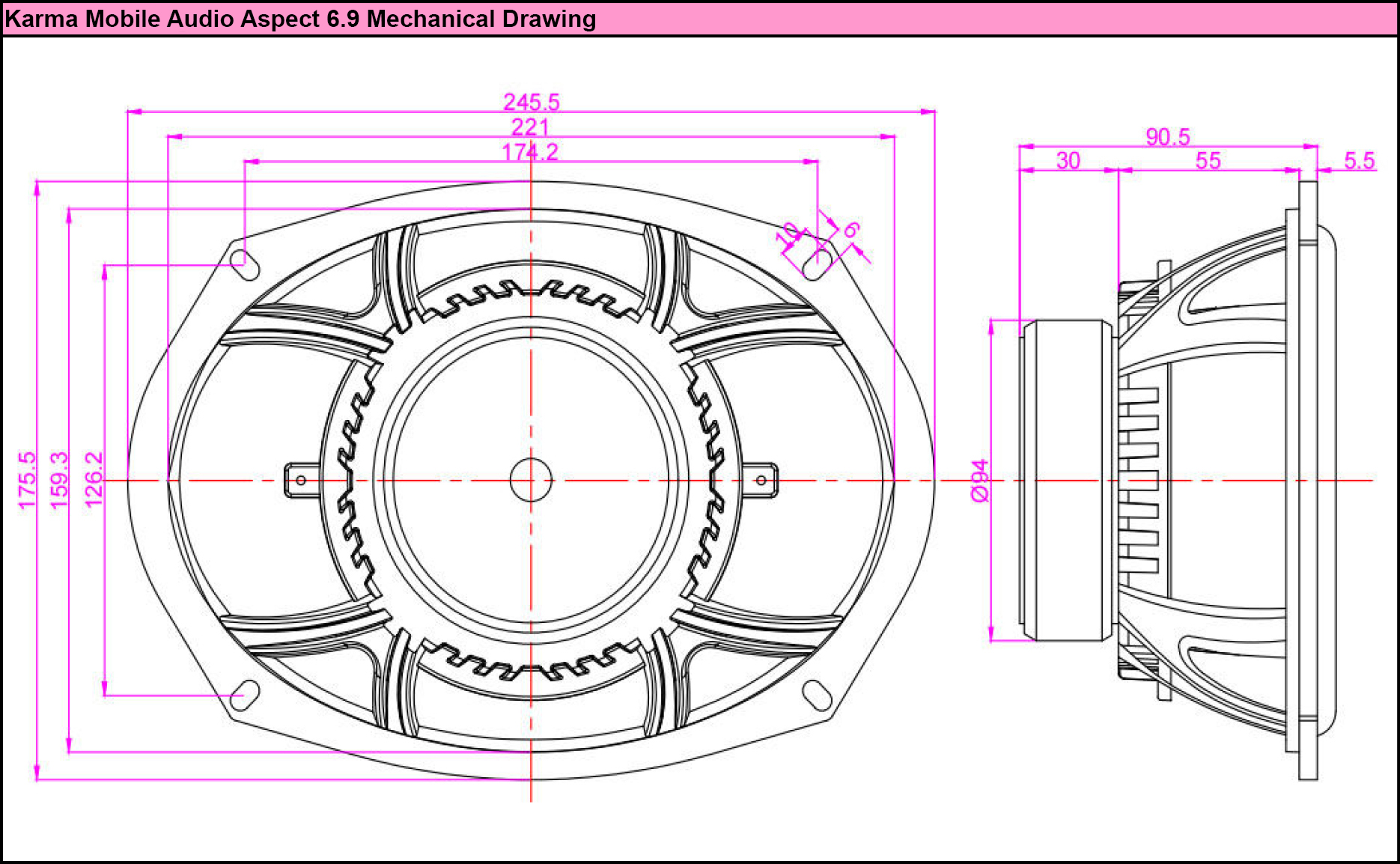The height and width of the screenshot is (864, 1400).
Task: Select the "30" magnet depth dimension
Action: pyautogui.click(x=1068, y=160)
